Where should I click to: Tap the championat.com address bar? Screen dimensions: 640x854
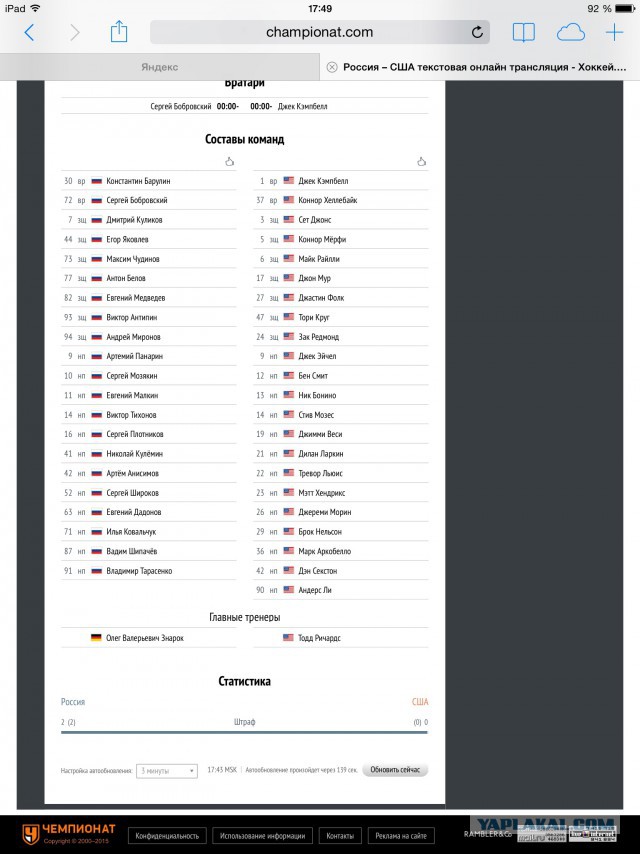click(320, 32)
